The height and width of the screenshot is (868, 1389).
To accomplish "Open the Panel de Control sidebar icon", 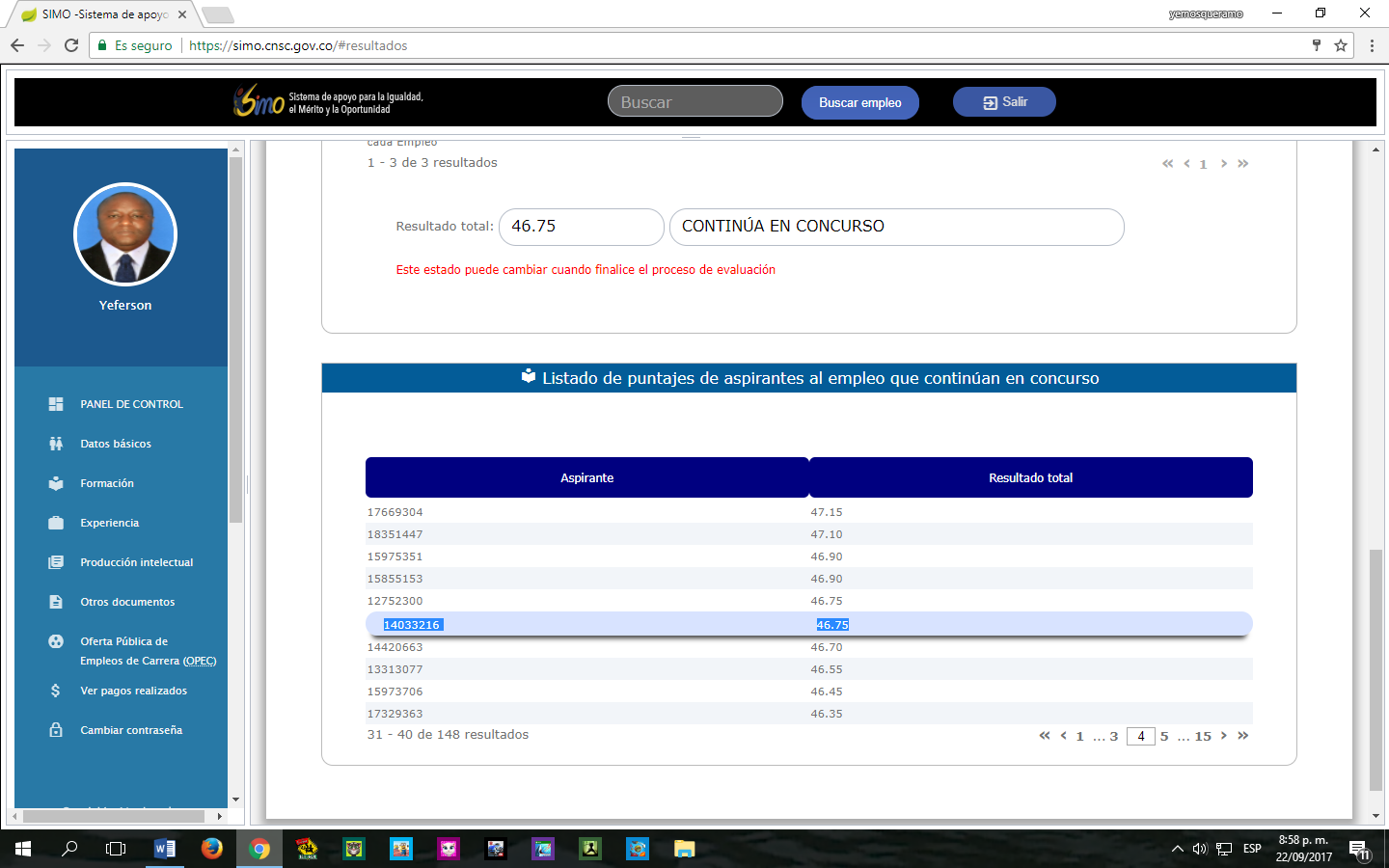I will pos(56,404).
